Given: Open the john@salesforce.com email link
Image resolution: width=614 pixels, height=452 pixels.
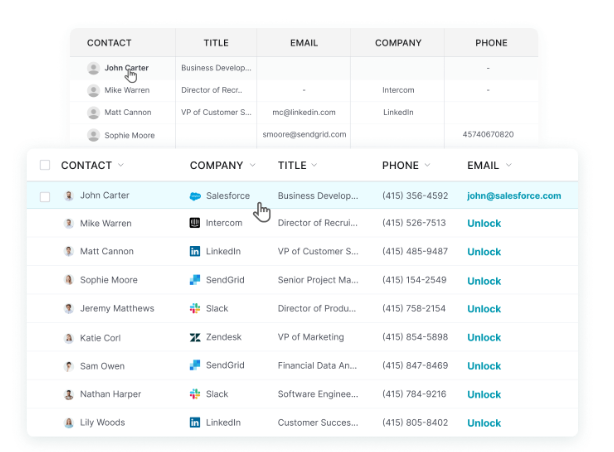Looking at the screenshot, I should (514, 196).
